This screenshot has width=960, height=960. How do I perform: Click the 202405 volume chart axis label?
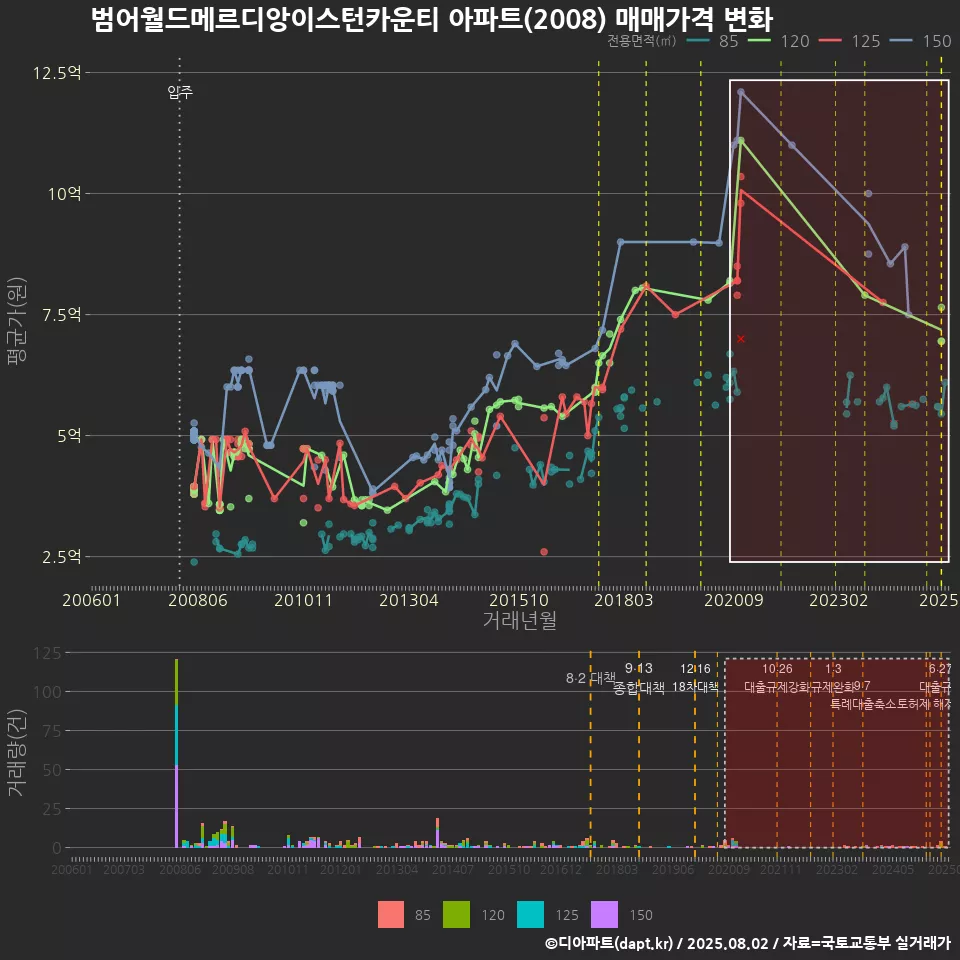pyautogui.click(x=893, y=869)
